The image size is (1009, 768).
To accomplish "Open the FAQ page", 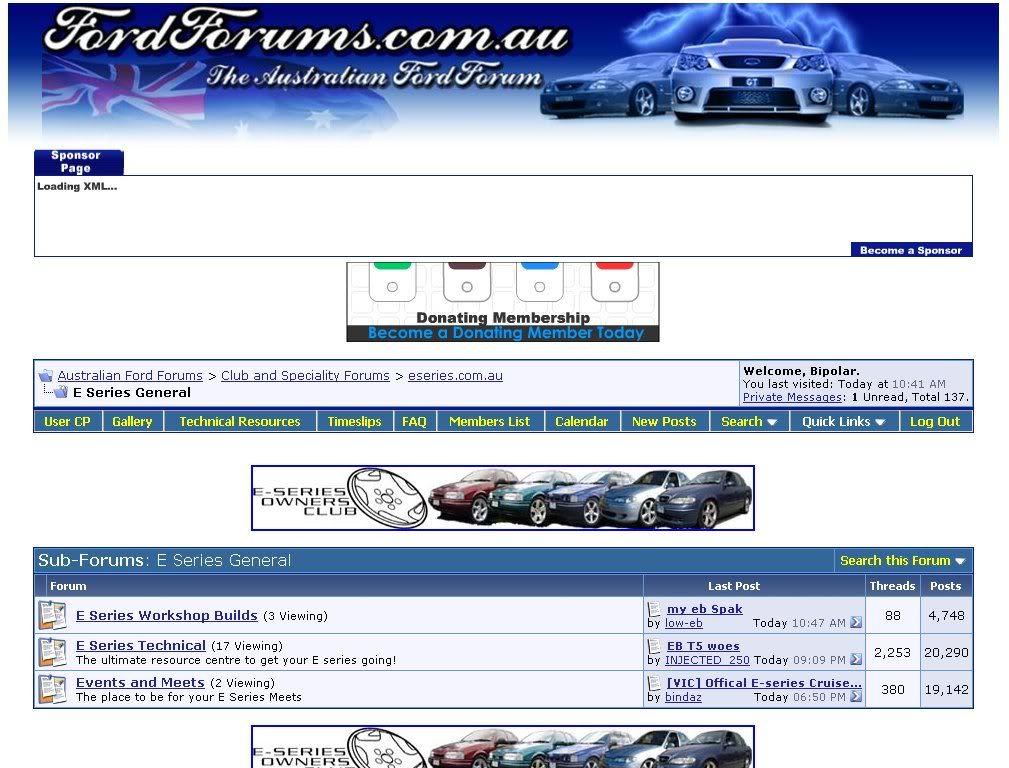I will click(x=414, y=422).
